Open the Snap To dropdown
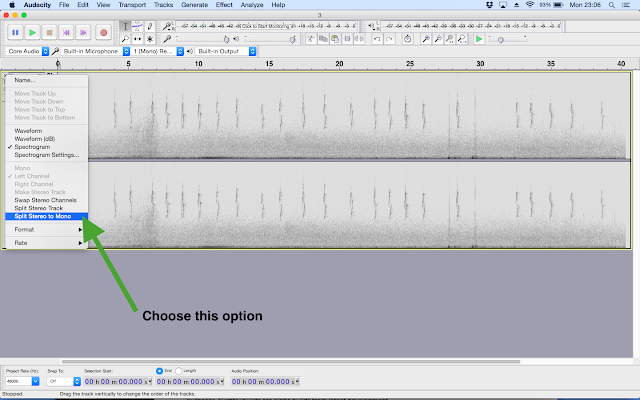The height and width of the screenshot is (400, 640). point(77,381)
